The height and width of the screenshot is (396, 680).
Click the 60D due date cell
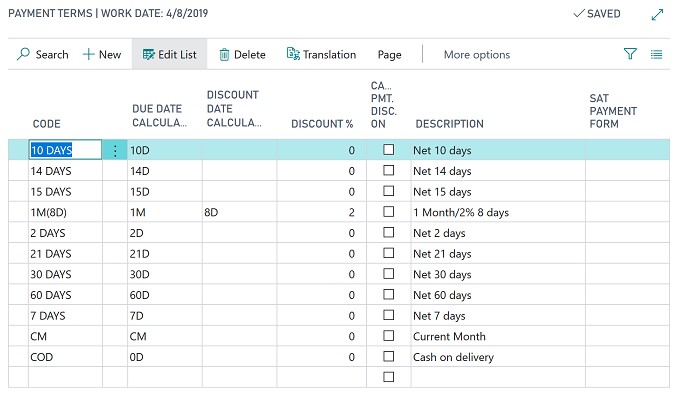[x=165, y=295]
